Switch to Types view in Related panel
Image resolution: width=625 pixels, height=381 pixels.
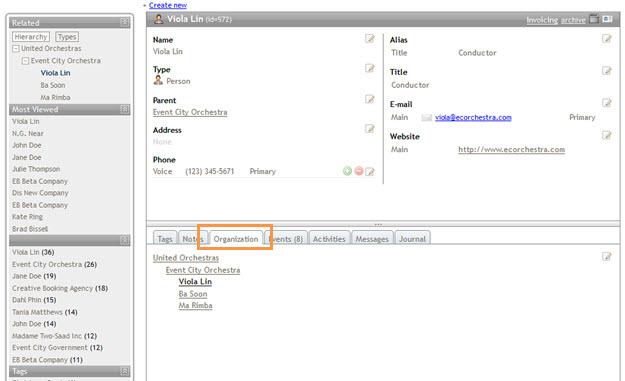67,37
